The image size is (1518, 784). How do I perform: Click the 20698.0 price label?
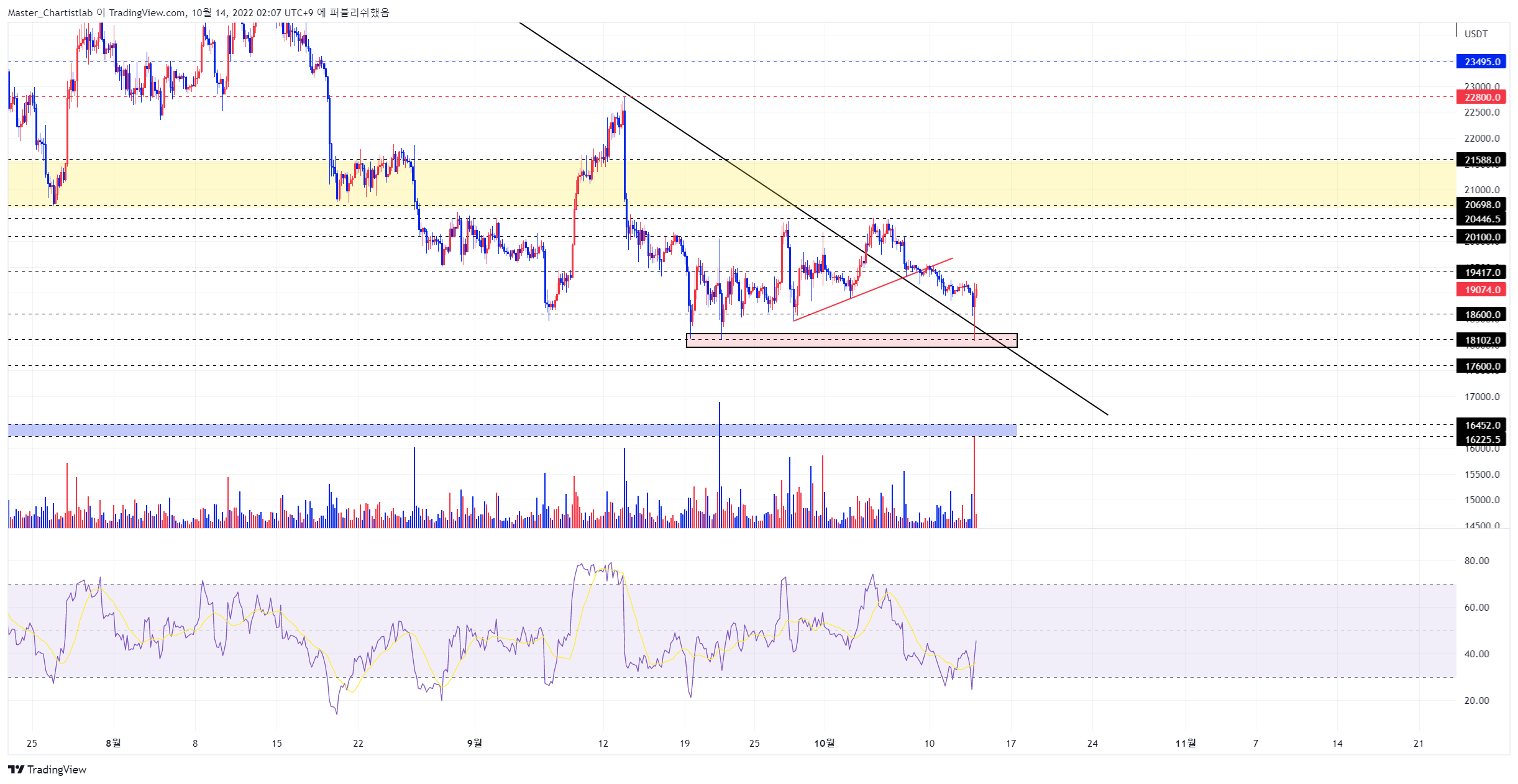tap(1481, 204)
